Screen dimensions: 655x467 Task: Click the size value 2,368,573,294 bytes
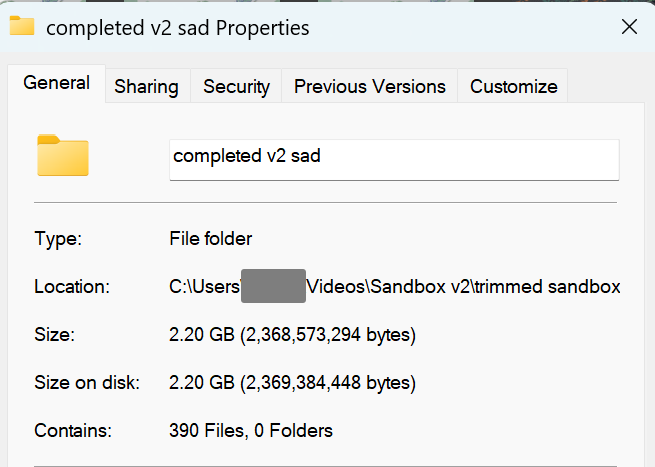(292, 335)
